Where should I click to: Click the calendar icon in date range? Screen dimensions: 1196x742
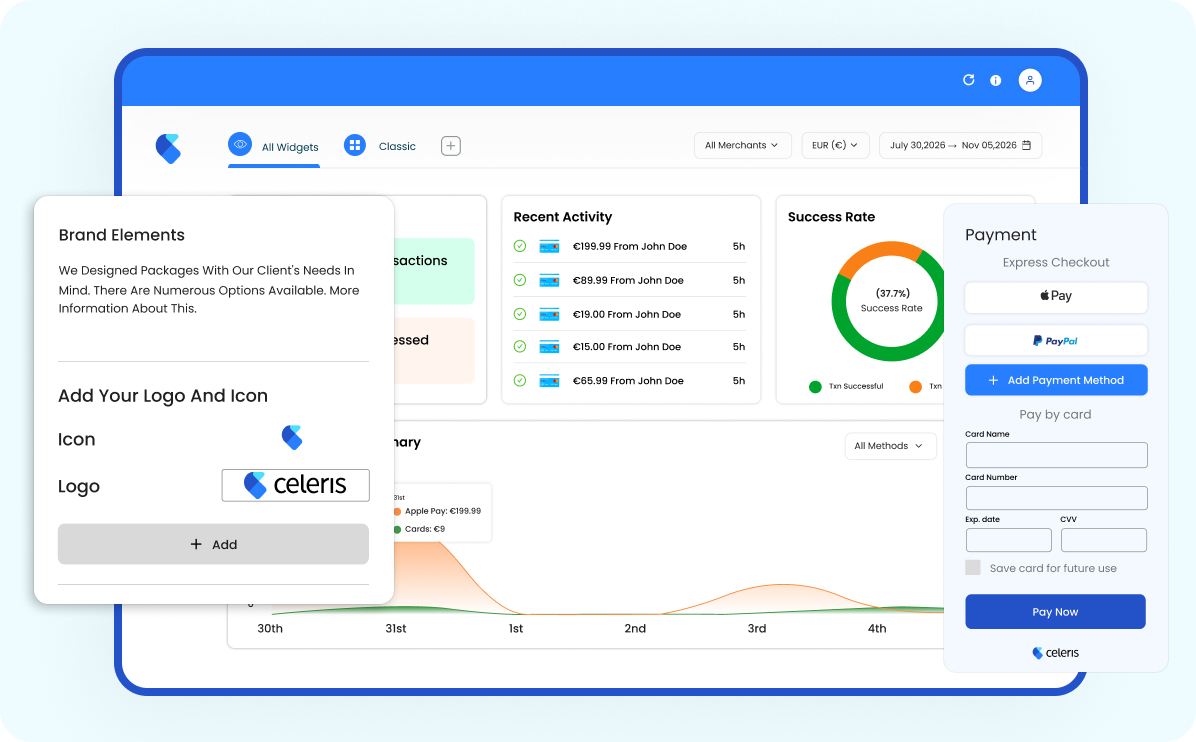pyautogui.click(x=1027, y=145)
